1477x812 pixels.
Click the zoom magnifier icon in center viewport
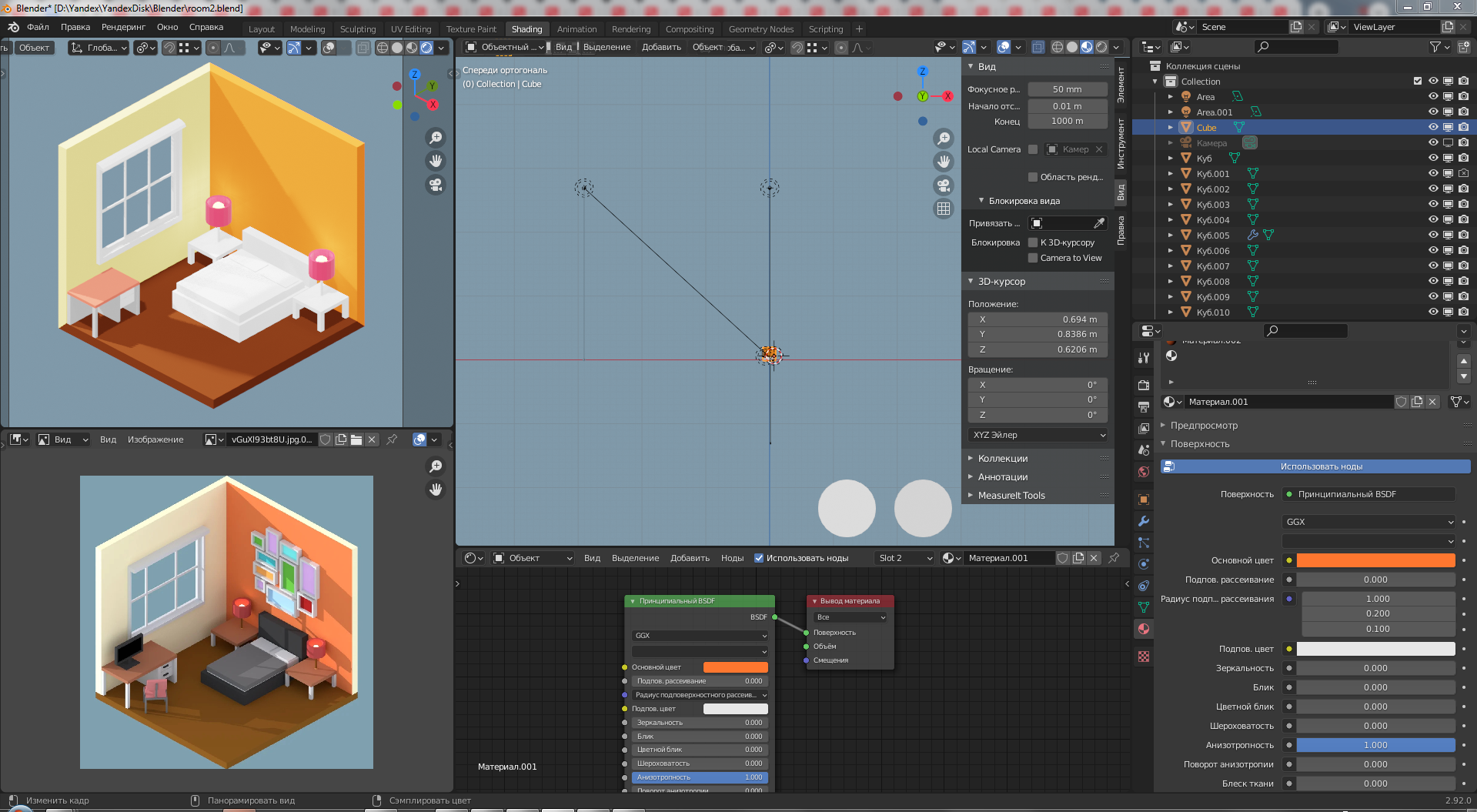coord(944,139)
